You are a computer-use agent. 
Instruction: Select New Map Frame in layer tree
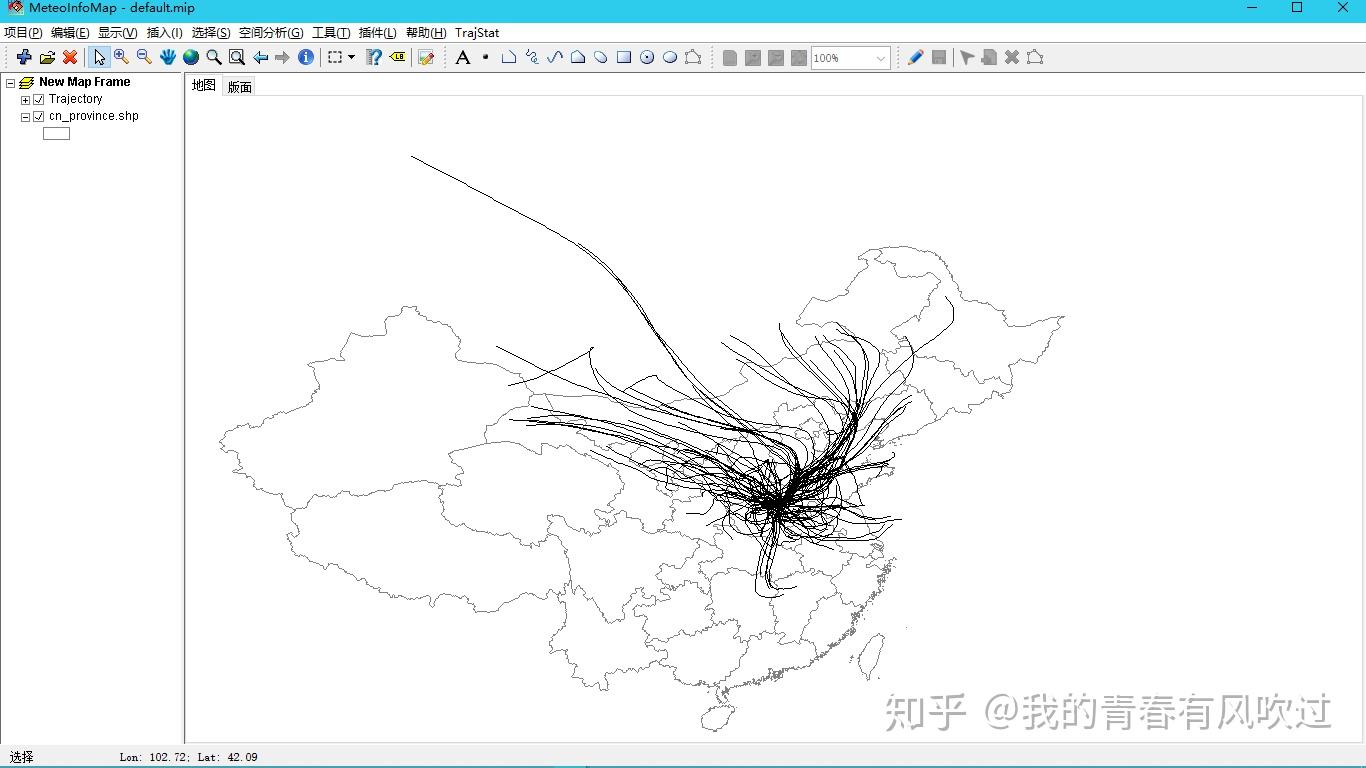point(85,82)
